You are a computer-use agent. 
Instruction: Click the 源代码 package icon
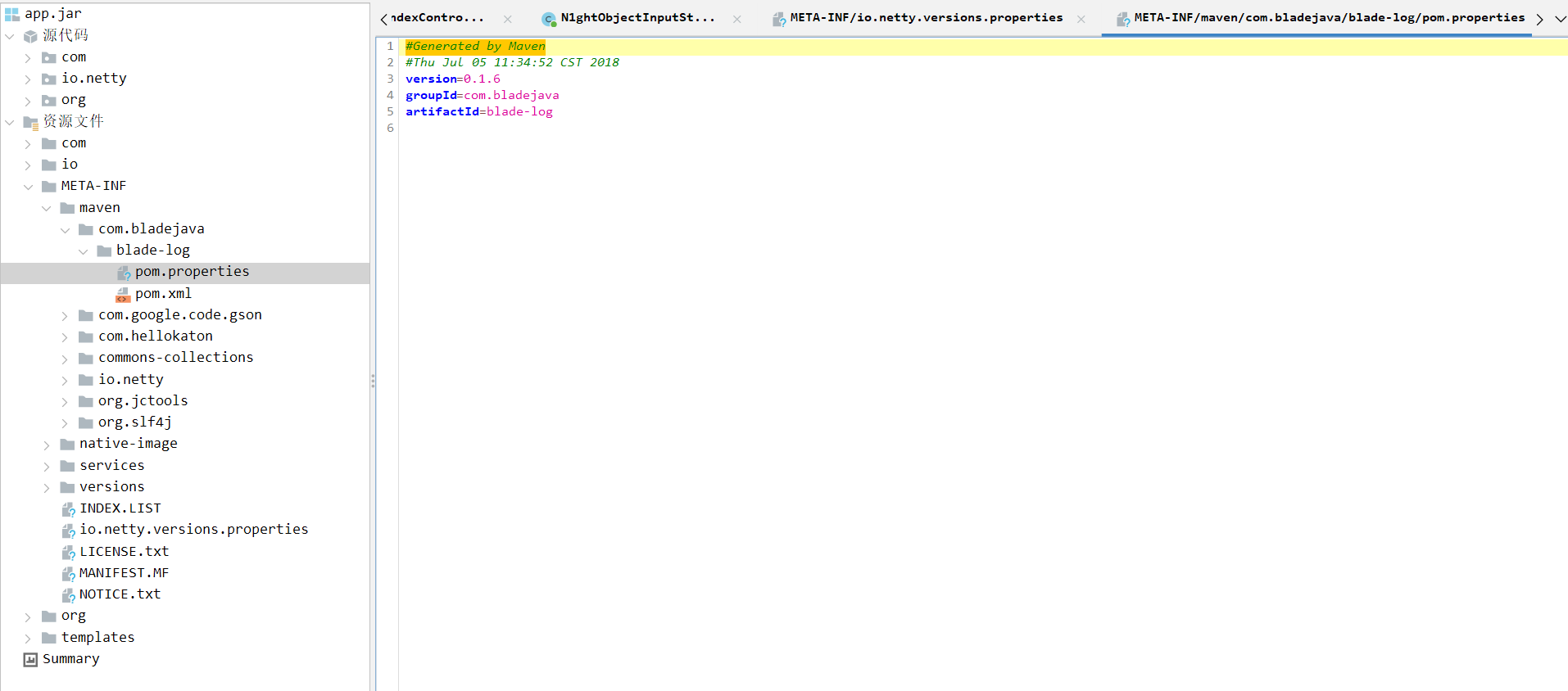coord(30,36)
